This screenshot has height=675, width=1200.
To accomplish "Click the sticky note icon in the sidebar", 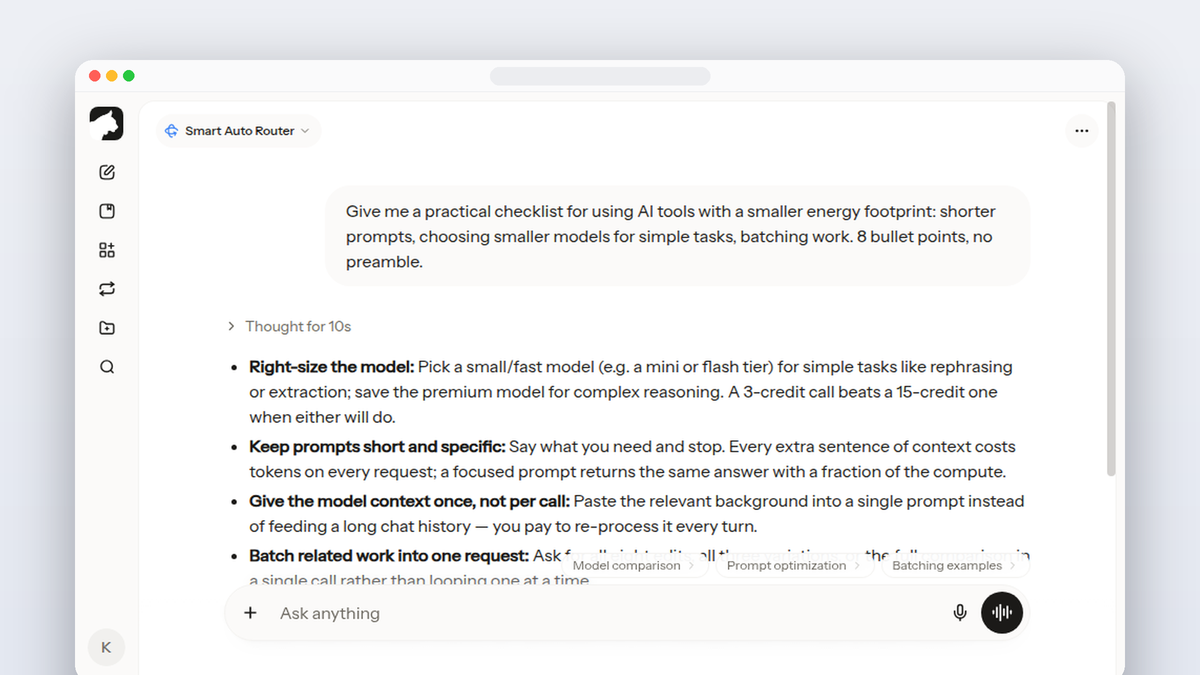I will pos(107,211).
